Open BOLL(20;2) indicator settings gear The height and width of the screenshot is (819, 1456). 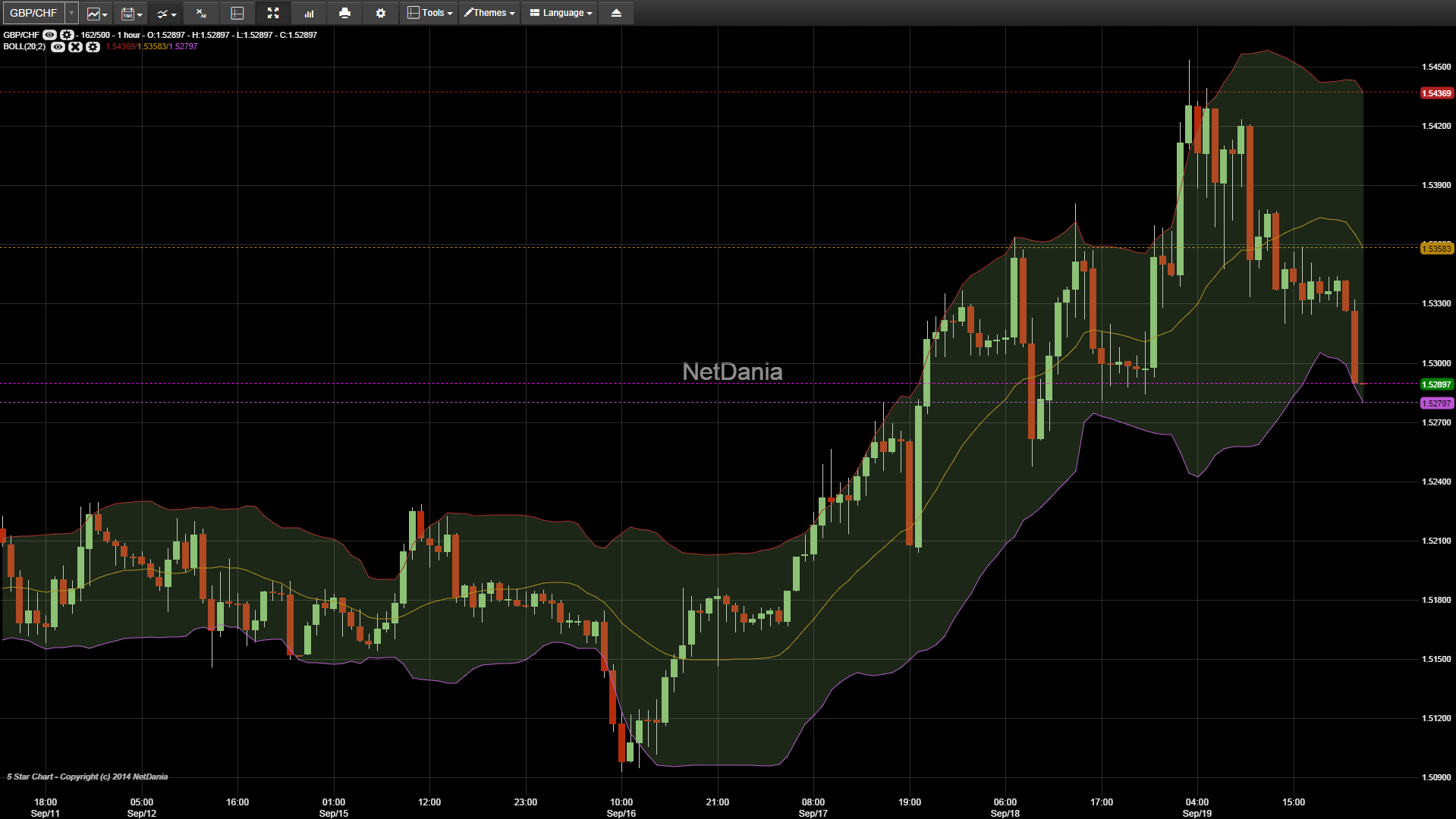93,47
